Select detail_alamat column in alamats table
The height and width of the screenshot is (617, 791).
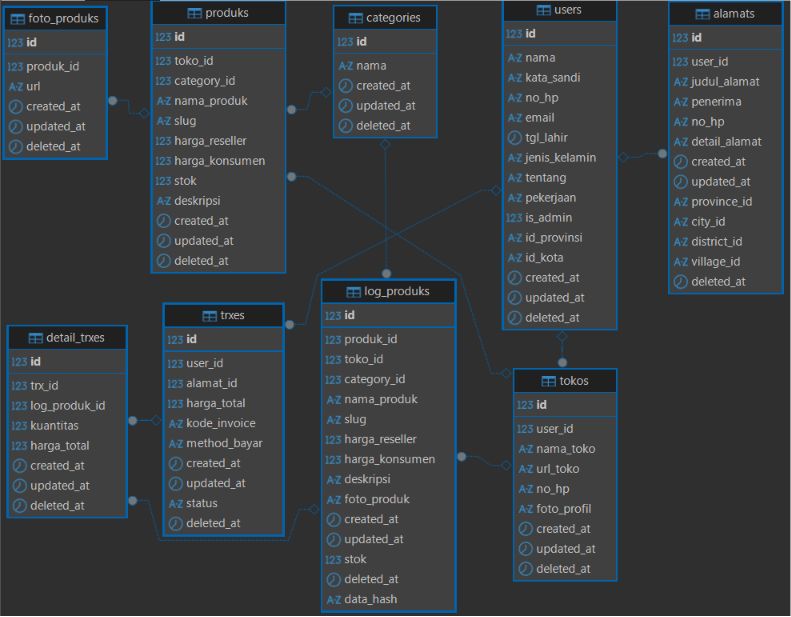pyautogui.click(x=725, y=142)
